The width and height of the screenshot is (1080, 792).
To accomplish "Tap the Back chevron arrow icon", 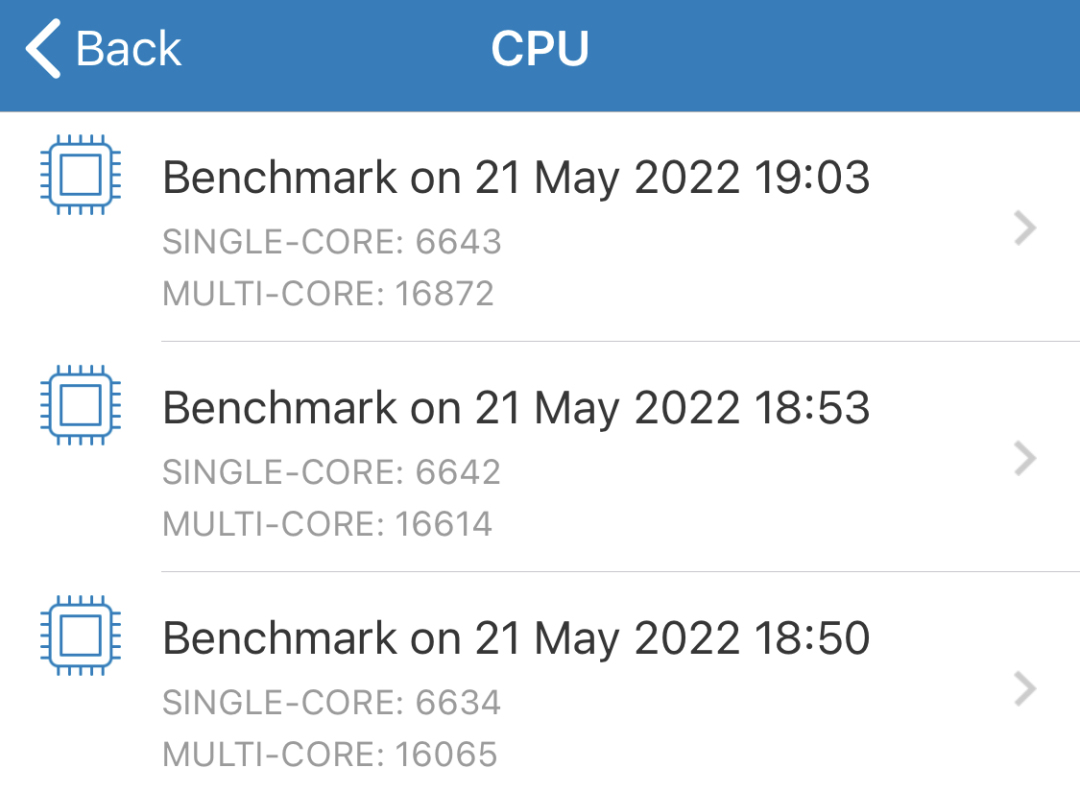I will click(x=43, y=48).
